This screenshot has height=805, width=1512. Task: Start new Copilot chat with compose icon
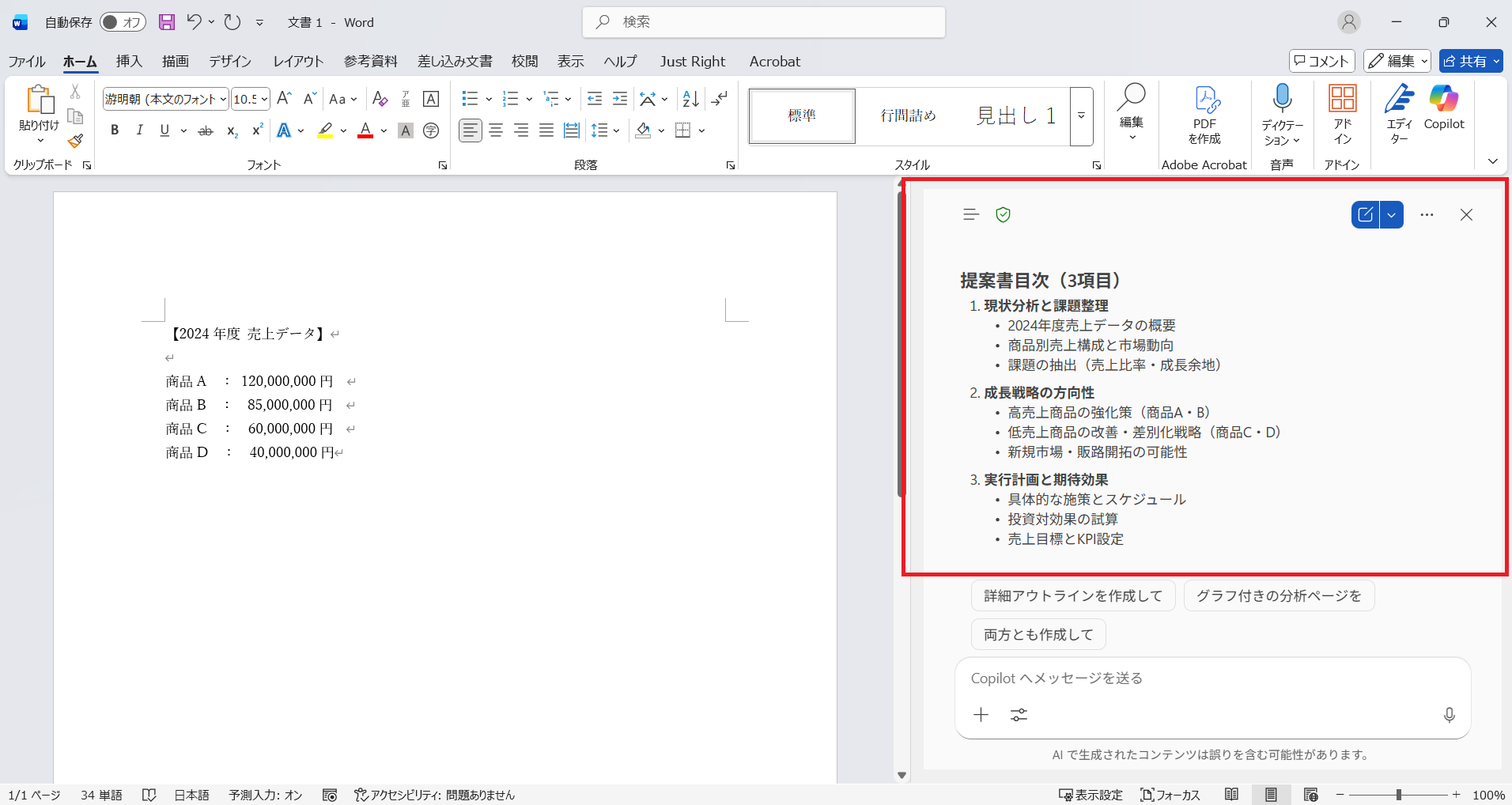(x=1365, y=215)
